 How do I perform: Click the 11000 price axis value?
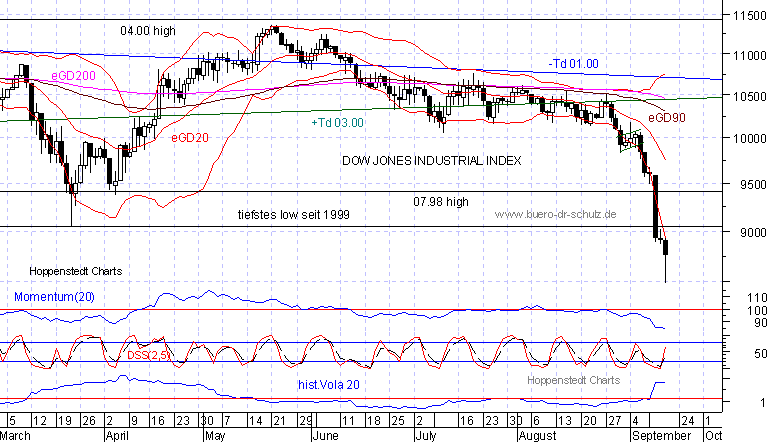click(750, 55)
